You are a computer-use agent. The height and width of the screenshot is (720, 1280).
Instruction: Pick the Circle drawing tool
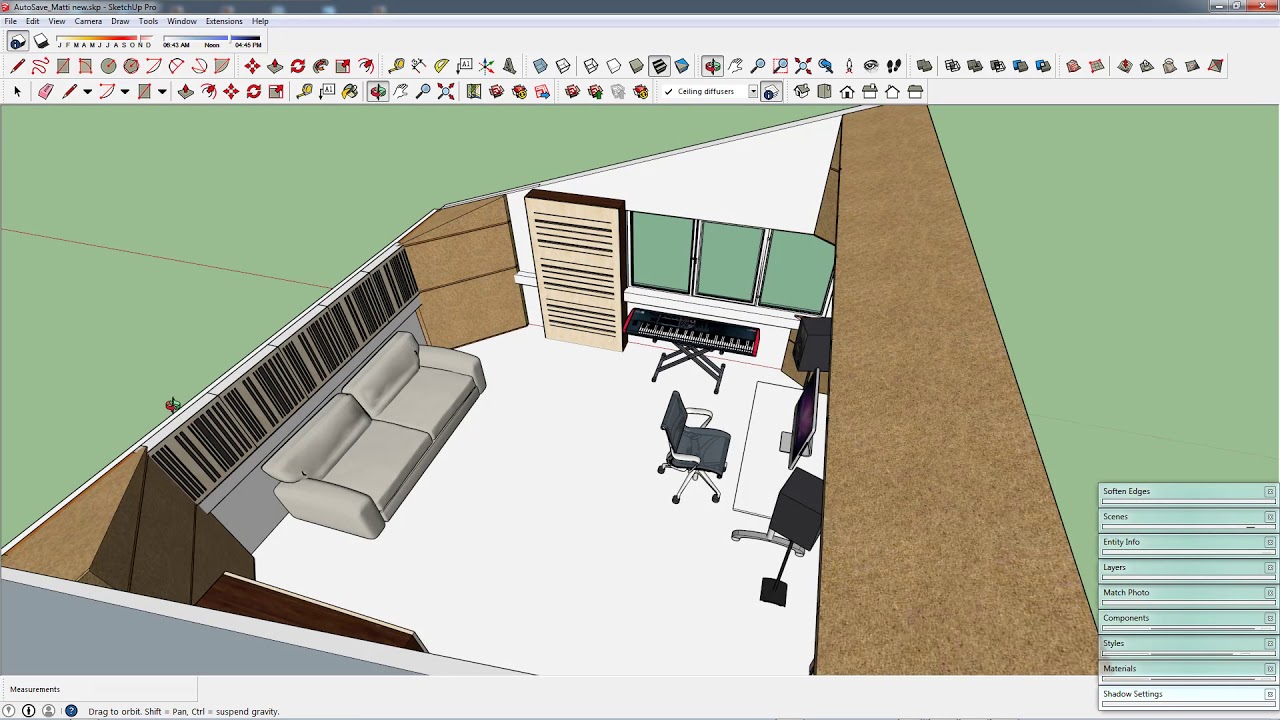[108, 66]
